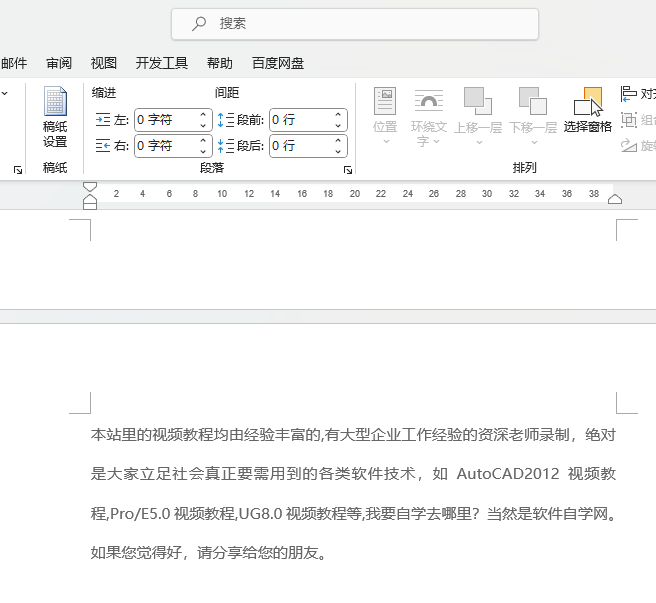Open page setup dialog launcher at left
This screenshot has height=603, width=656.
[x=18, y=169]
